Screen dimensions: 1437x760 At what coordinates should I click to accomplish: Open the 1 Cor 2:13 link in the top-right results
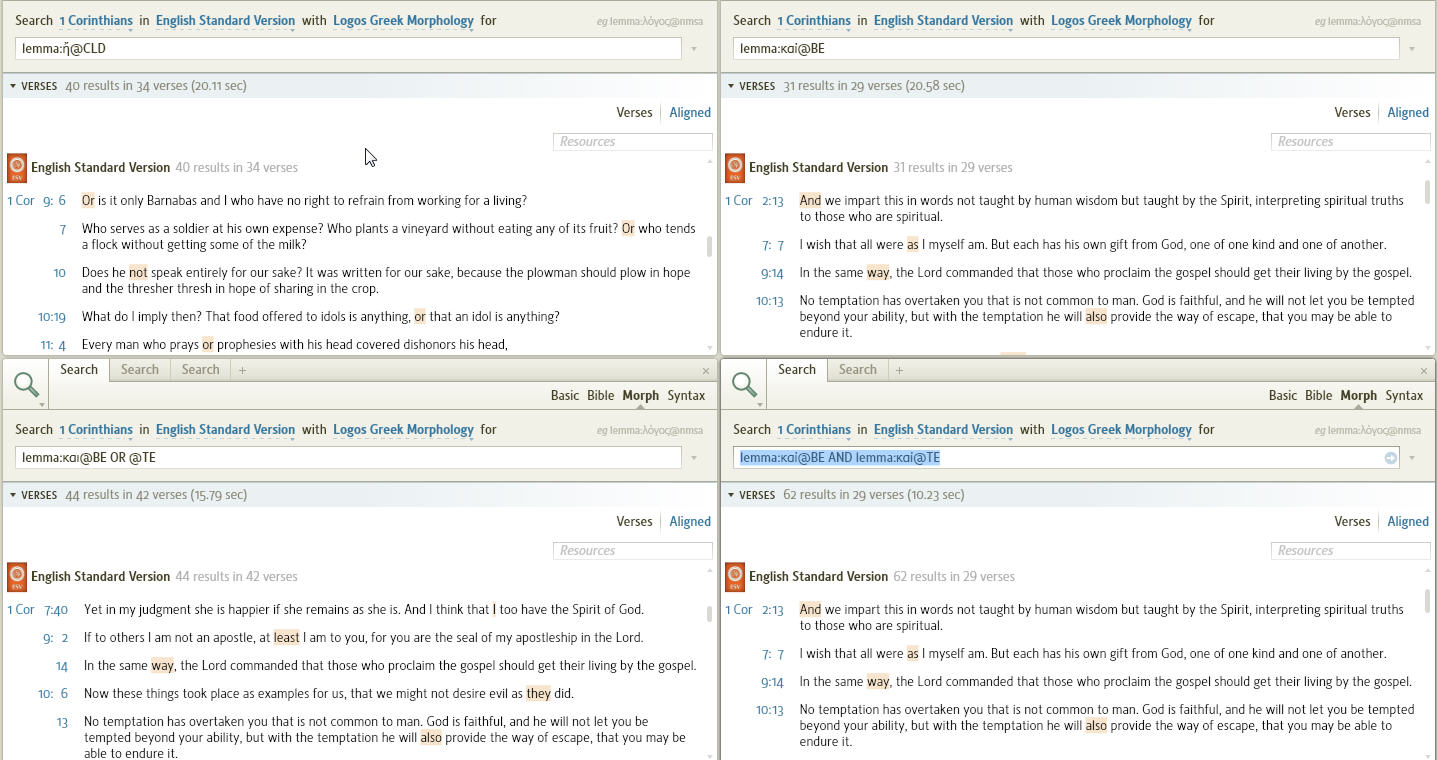[755, 201]
